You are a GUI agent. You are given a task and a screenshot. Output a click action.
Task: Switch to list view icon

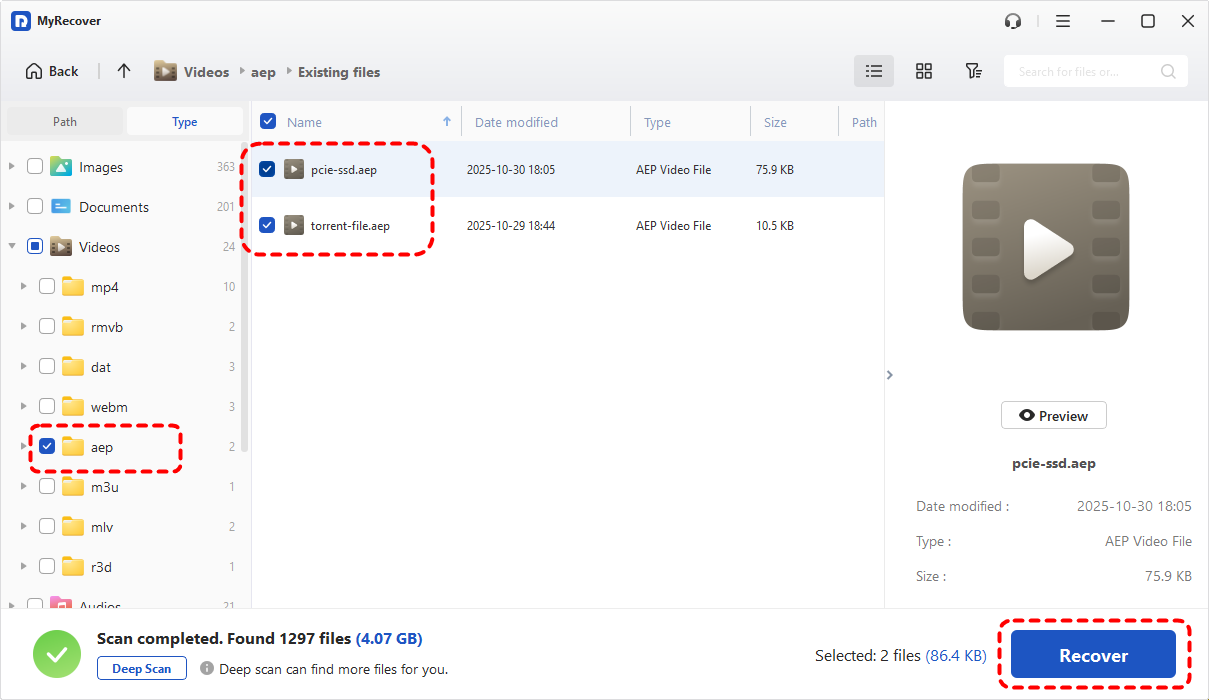tap(874, 71)
